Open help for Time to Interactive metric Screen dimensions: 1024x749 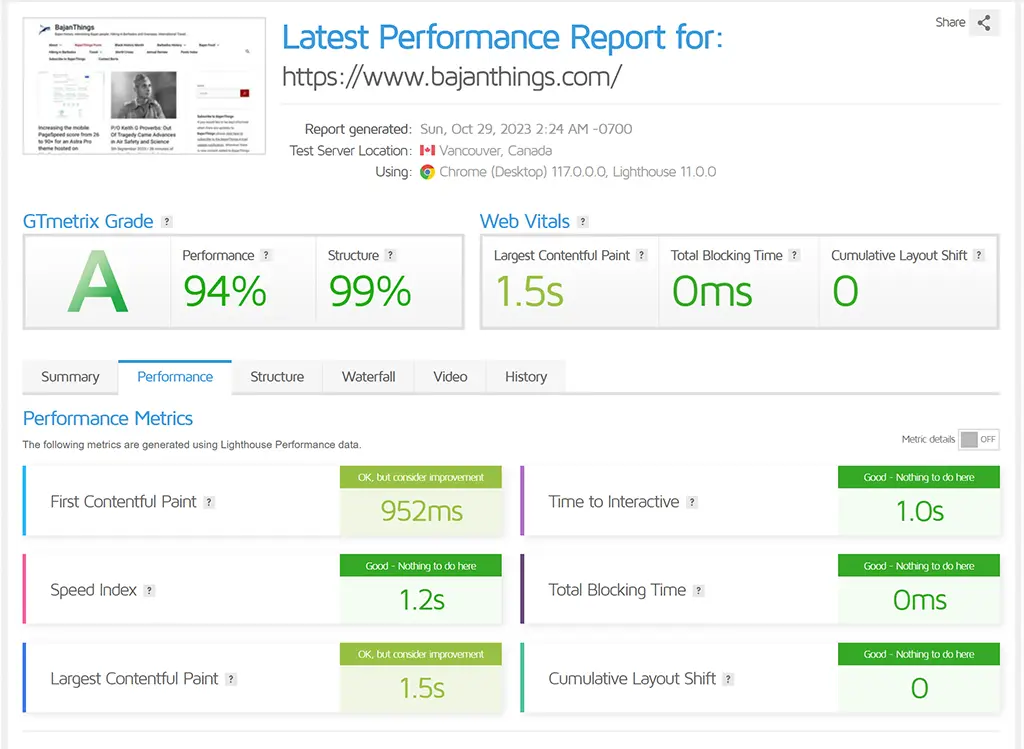point(692,502)
